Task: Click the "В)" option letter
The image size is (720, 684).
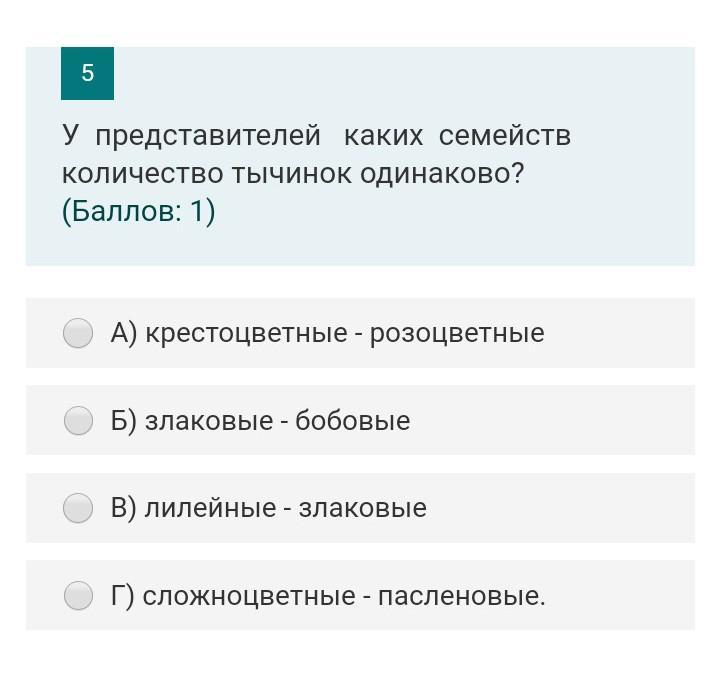Action: 123,508
